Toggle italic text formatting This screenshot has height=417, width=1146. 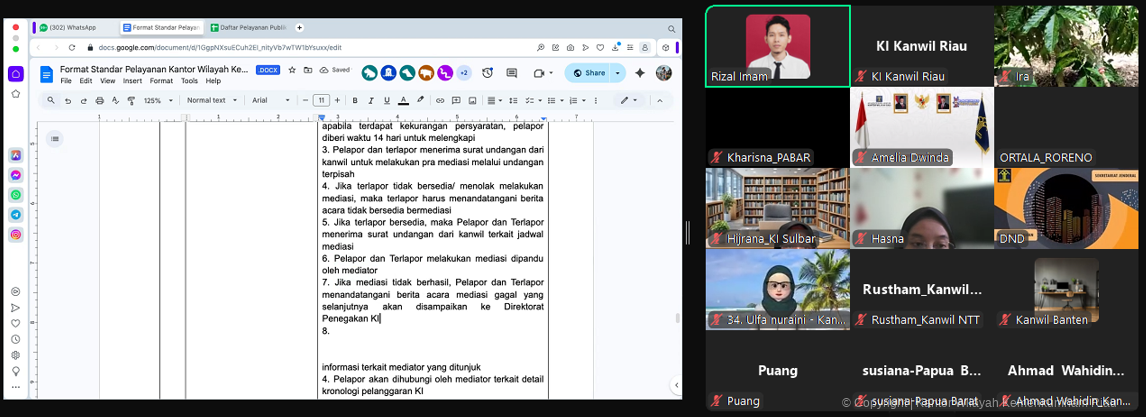coord(370,100)
